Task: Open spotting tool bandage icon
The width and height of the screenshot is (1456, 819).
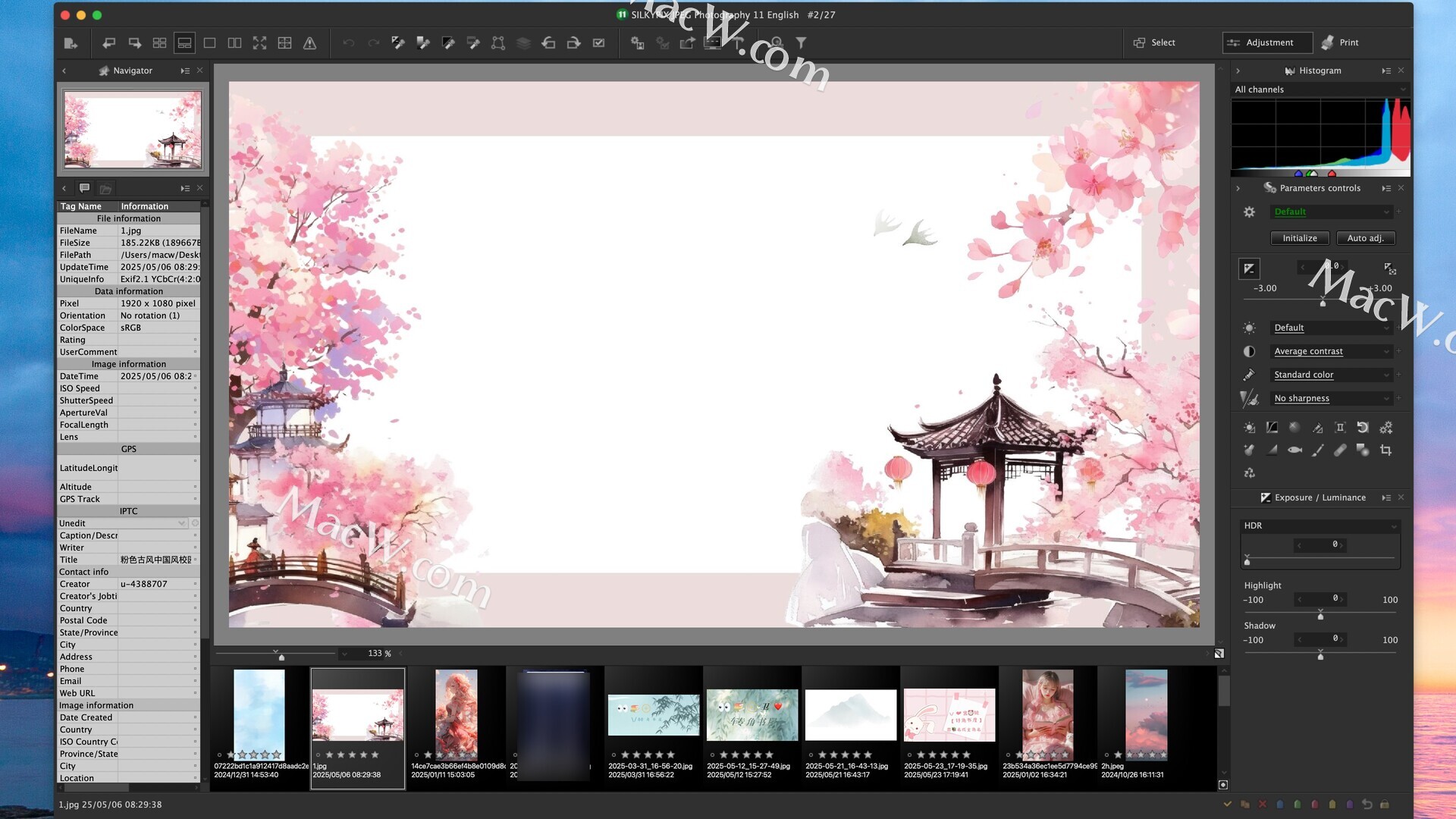Action: point(1340,450)
